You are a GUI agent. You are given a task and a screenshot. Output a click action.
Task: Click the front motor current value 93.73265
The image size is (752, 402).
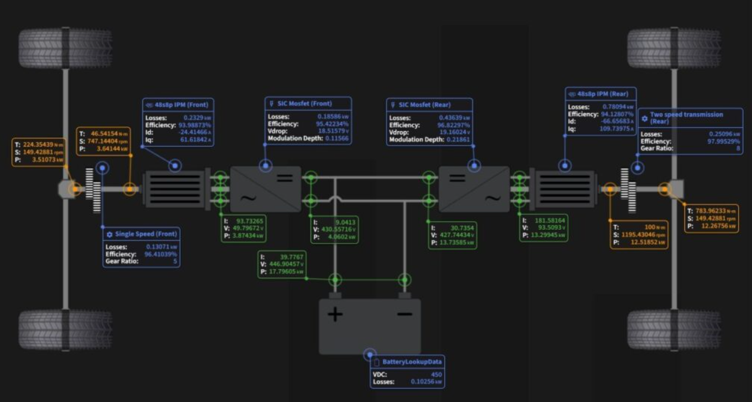point(249,221)
